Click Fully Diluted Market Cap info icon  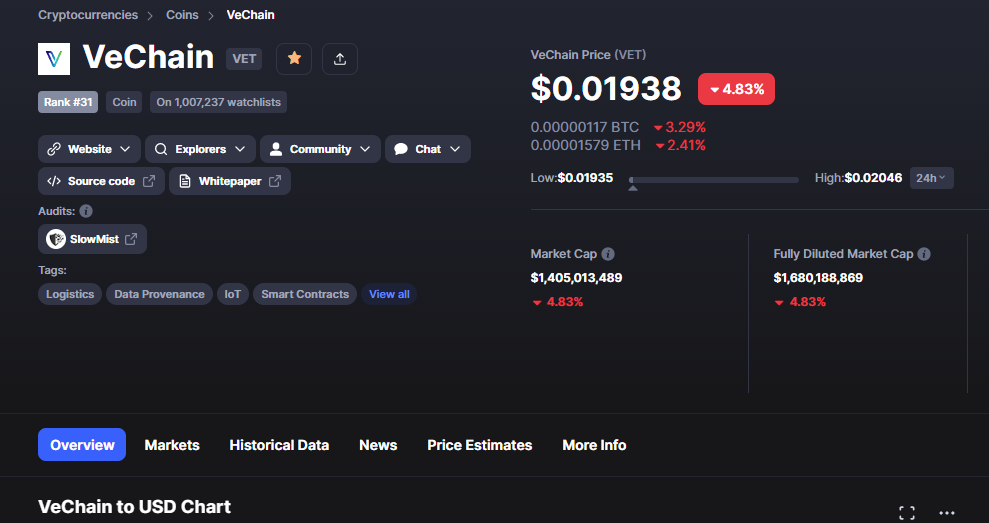(924, 254)
